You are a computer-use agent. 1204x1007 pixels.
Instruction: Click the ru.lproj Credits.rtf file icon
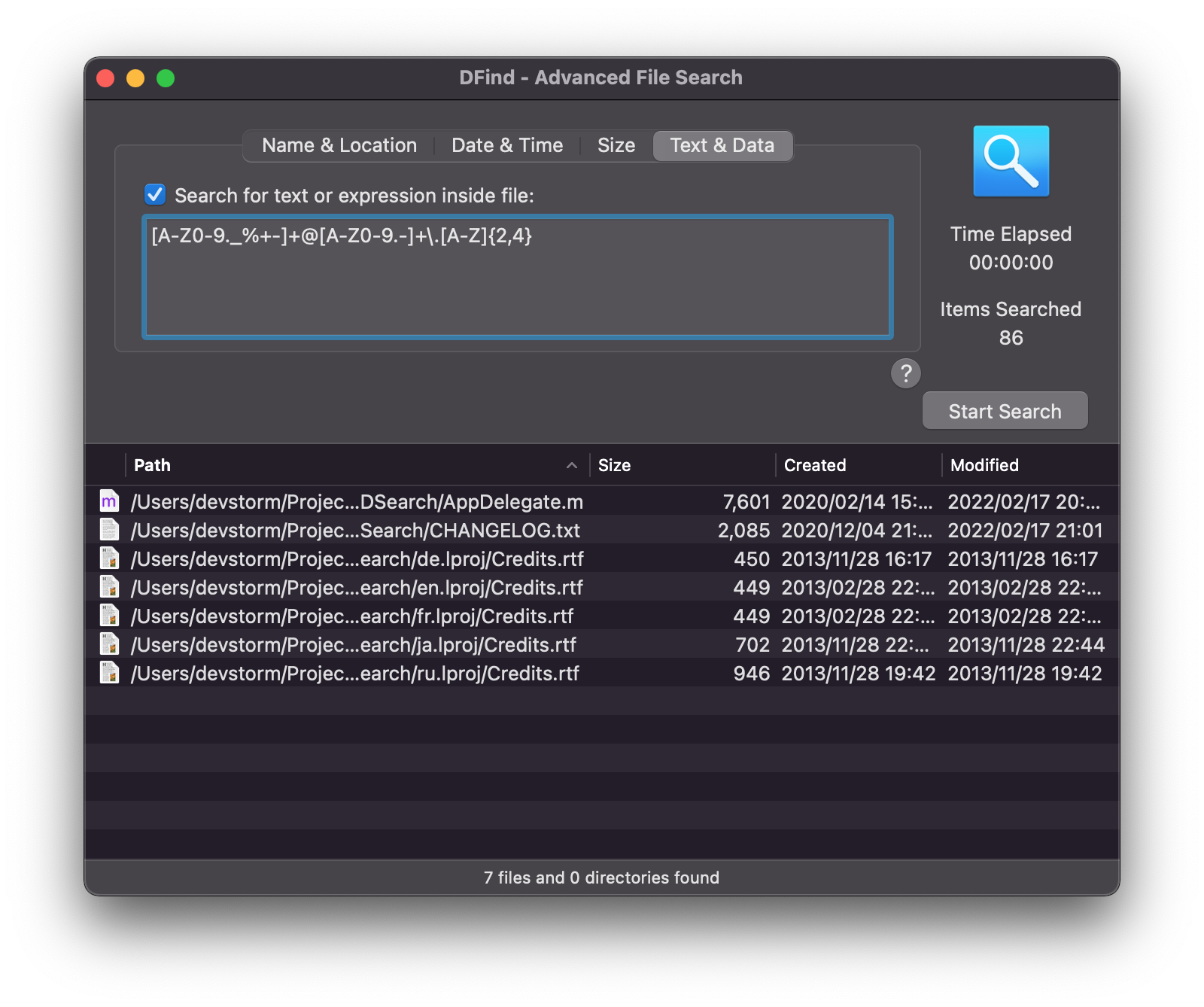(x=110, y=673)
